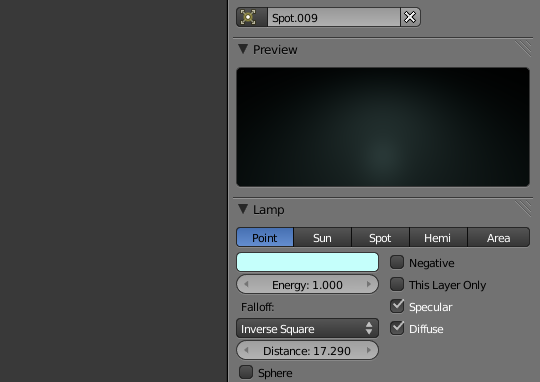Screen dimensions: 540x382
Task: Select the Sun lamp type
Action: pos(322,237)
